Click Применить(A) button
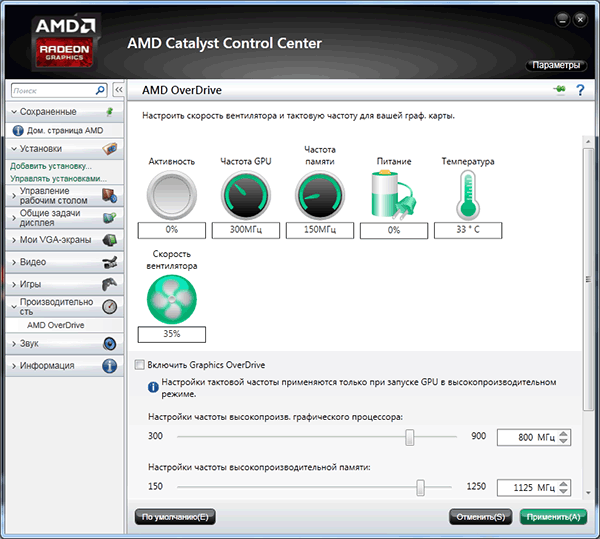The image size is (600, 539). (553, 517)
